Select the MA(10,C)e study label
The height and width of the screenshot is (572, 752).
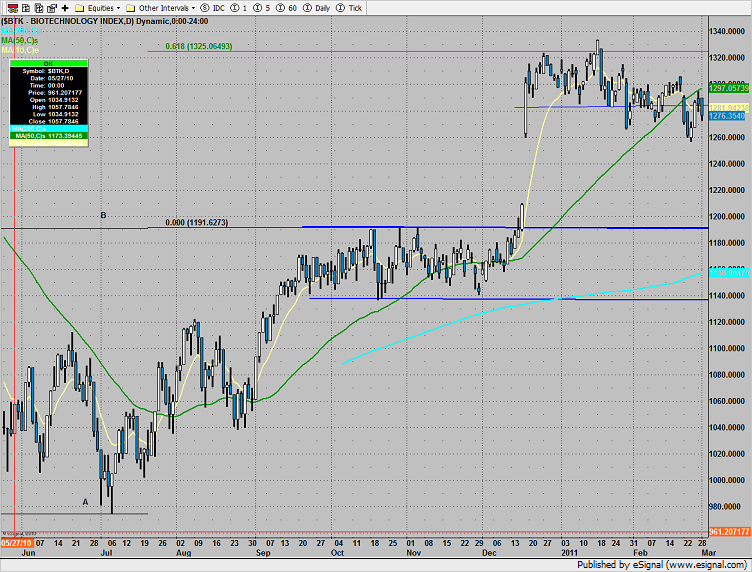20,50
